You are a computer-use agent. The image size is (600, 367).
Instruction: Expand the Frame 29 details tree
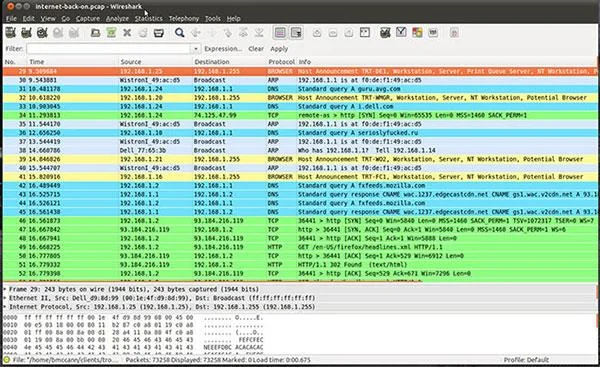[5, 289]
